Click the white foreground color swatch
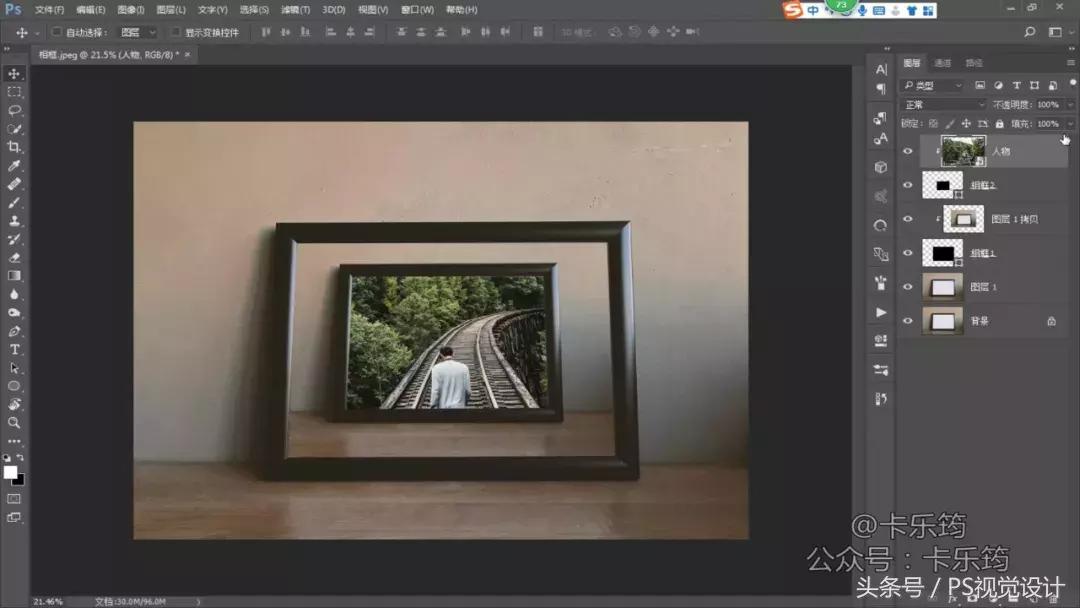Image resolution: width=1080 pixels, height=608 pixels. pyautogui.click(x=10, y=472)
